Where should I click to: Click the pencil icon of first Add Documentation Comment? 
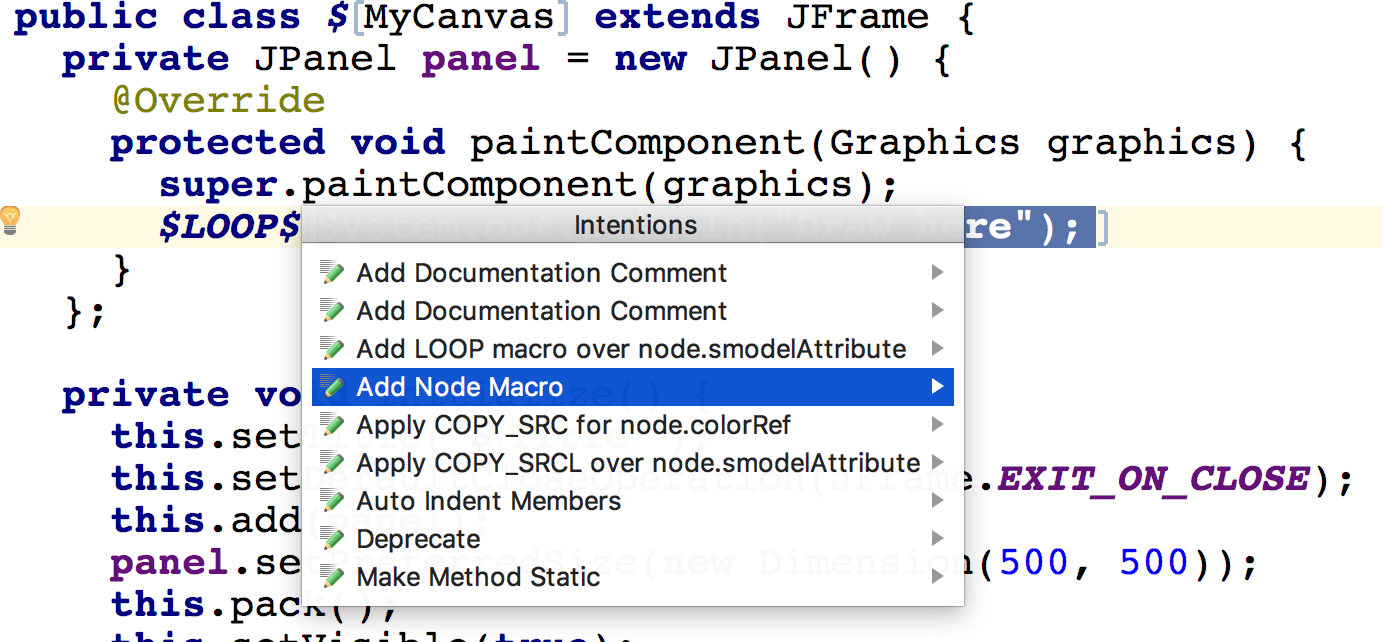click(332, 273)
